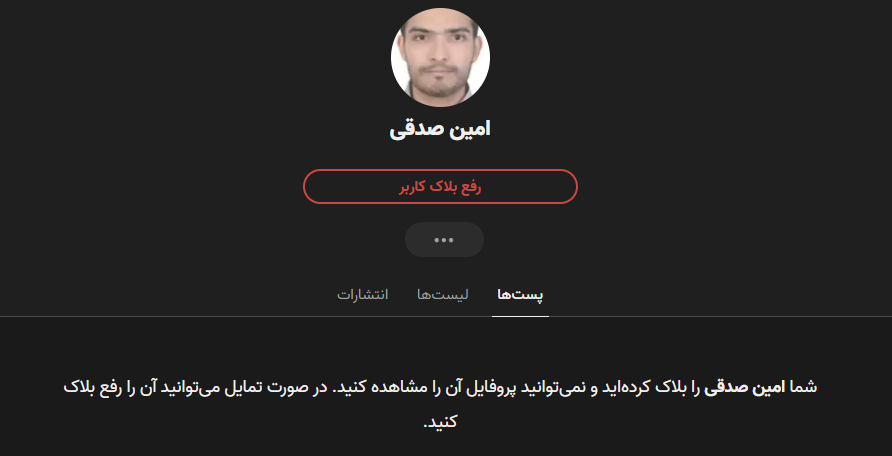Select the active Posts tab with underline
The image size is (892, 456).
[520, 295]
